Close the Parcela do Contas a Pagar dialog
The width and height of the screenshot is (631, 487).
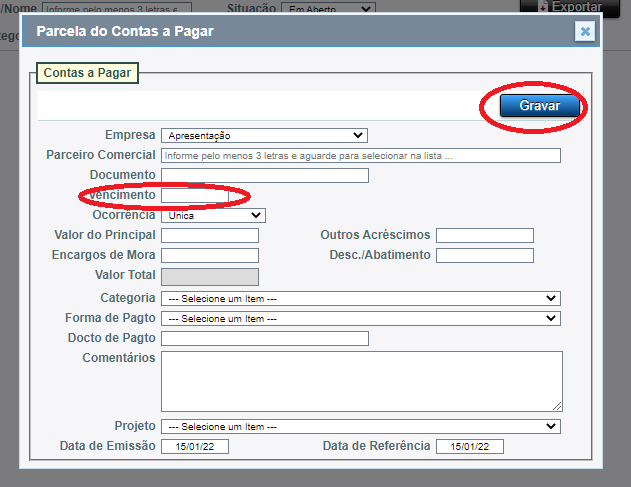coord(585,31)
